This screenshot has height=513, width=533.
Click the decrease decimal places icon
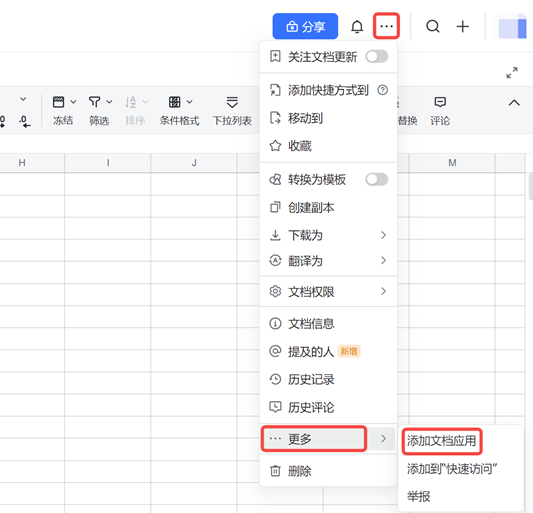click(x=24, y=121)
